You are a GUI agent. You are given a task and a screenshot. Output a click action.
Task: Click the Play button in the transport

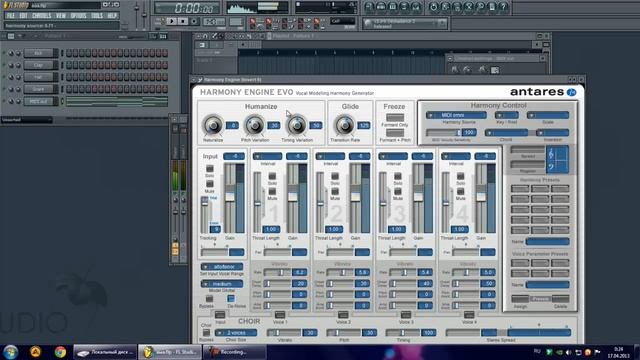point(172,21)
